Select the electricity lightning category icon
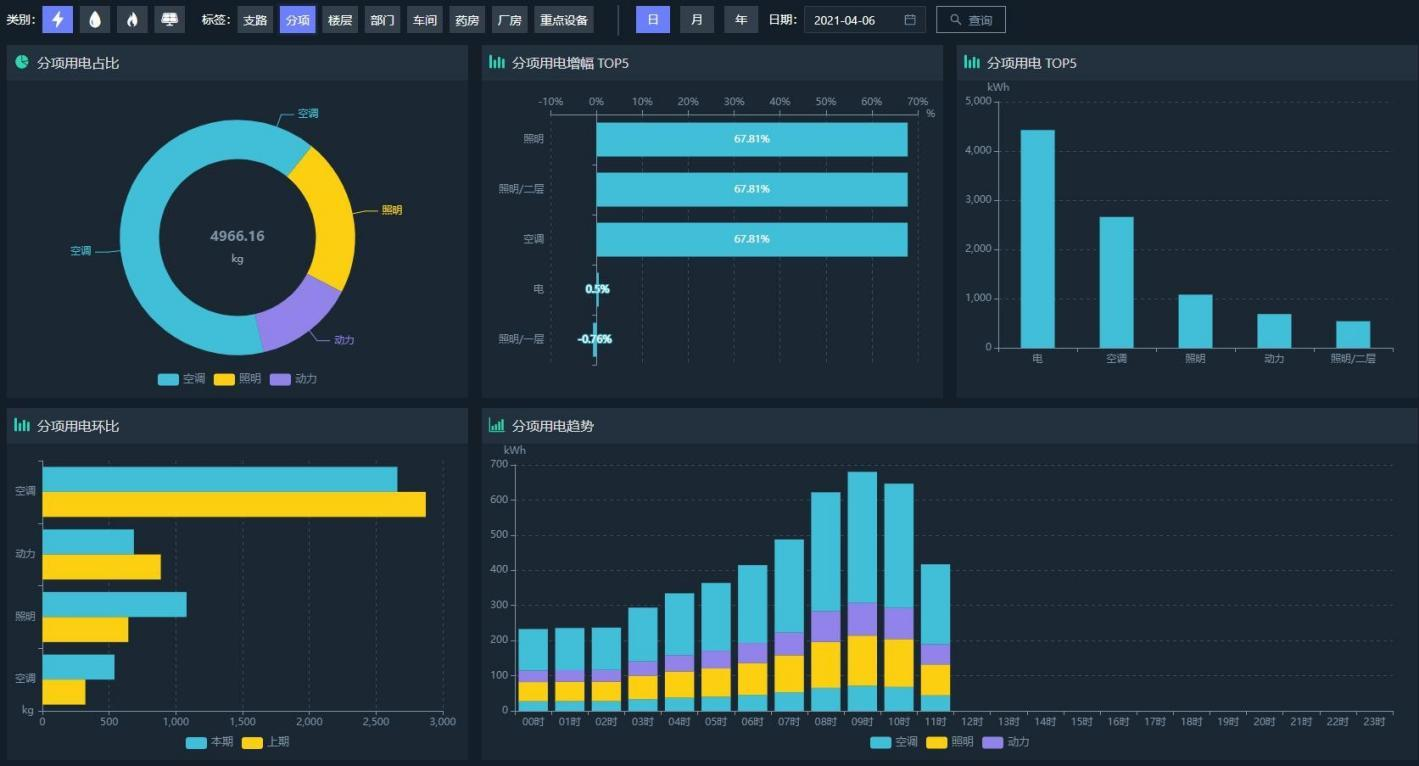The height and width of the screenshot is (766, 1419). [x=57, y=19]
